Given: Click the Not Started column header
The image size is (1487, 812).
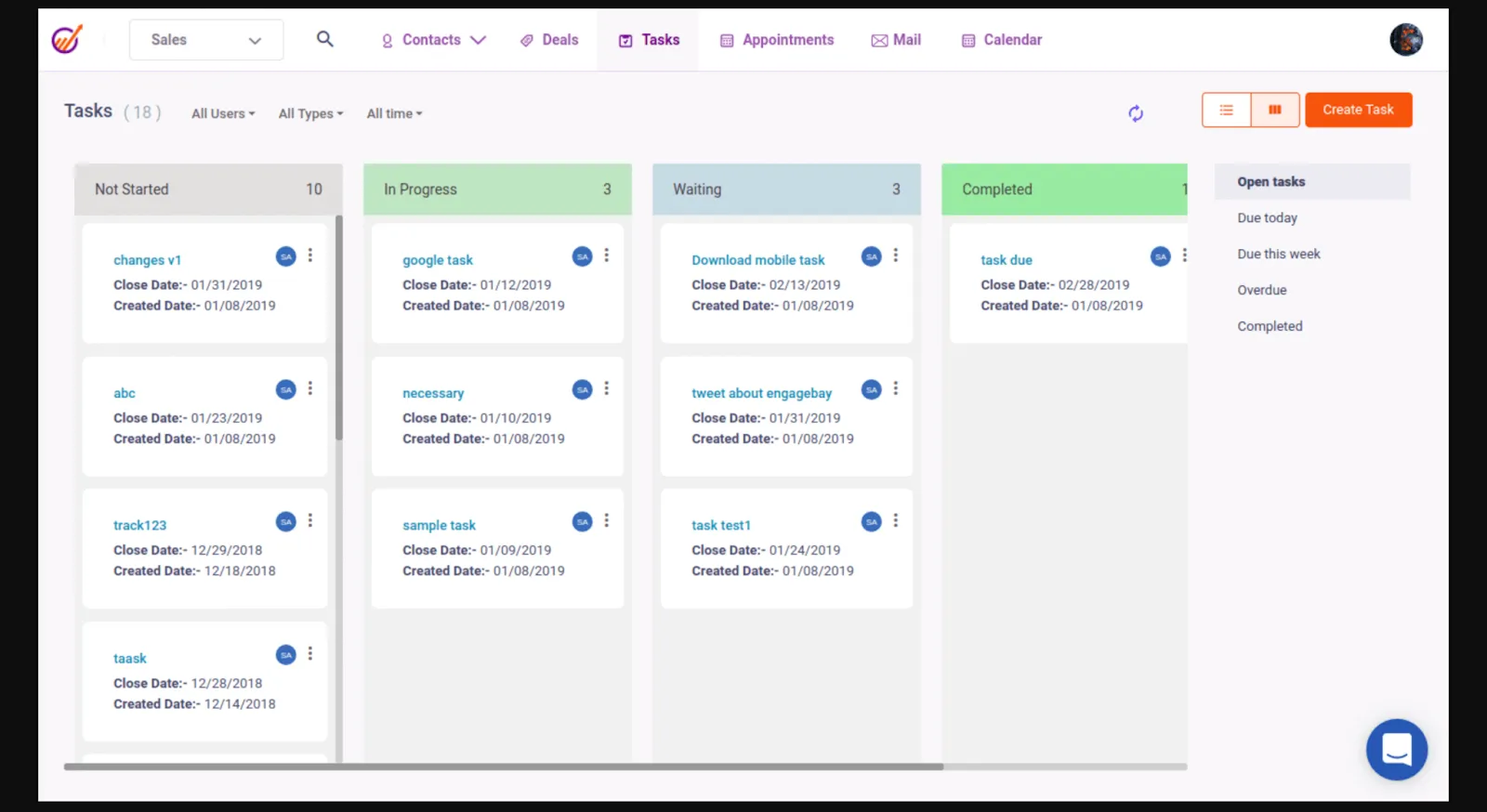Looking at the screenshot, I should [x=208, y=190].
